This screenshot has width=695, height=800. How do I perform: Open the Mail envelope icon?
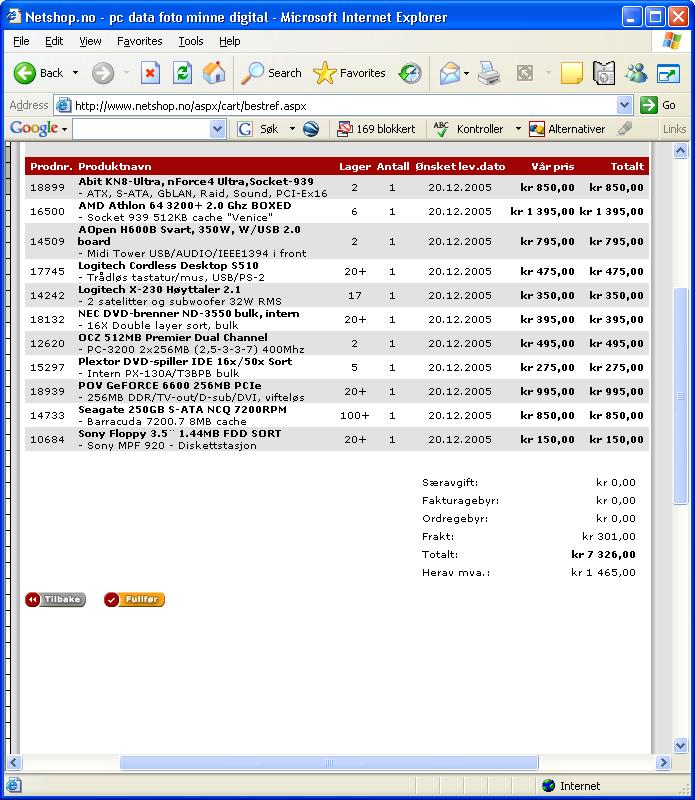point(450,73)
